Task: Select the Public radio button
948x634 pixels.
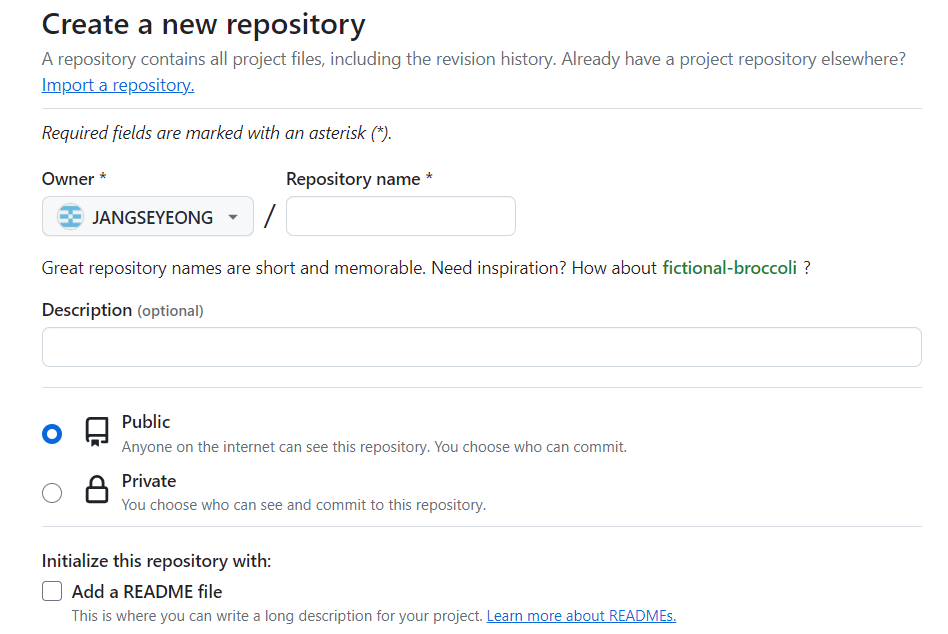Action: (x=52, y=433)
